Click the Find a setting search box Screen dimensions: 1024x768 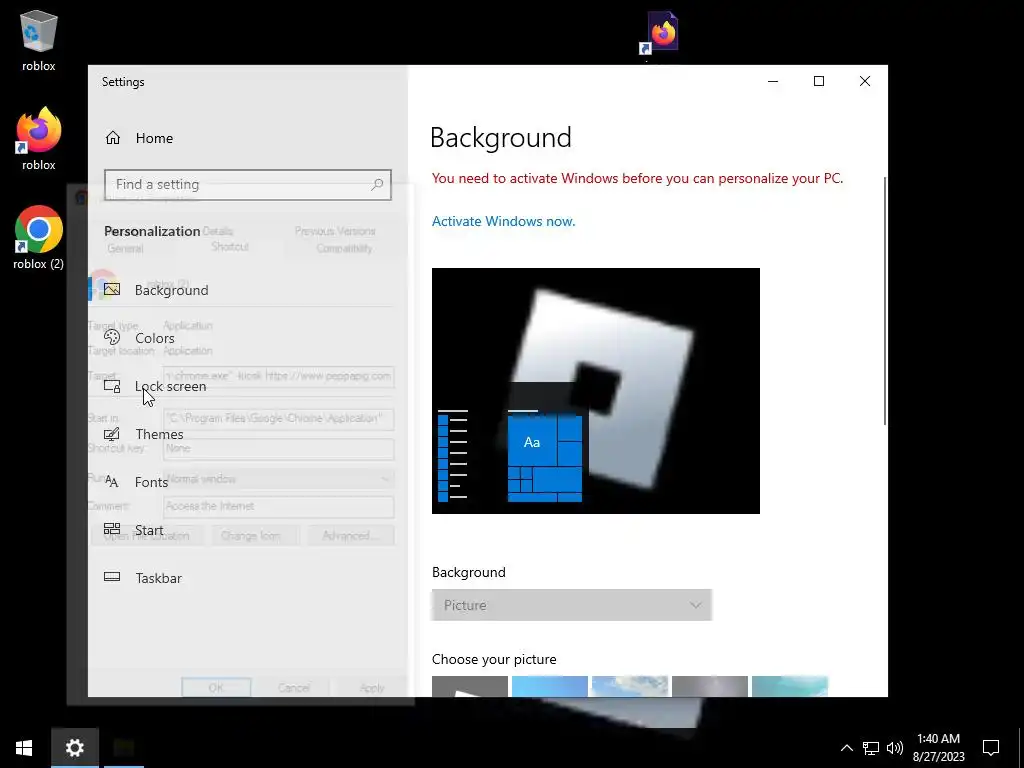click(x=248, y=184)
